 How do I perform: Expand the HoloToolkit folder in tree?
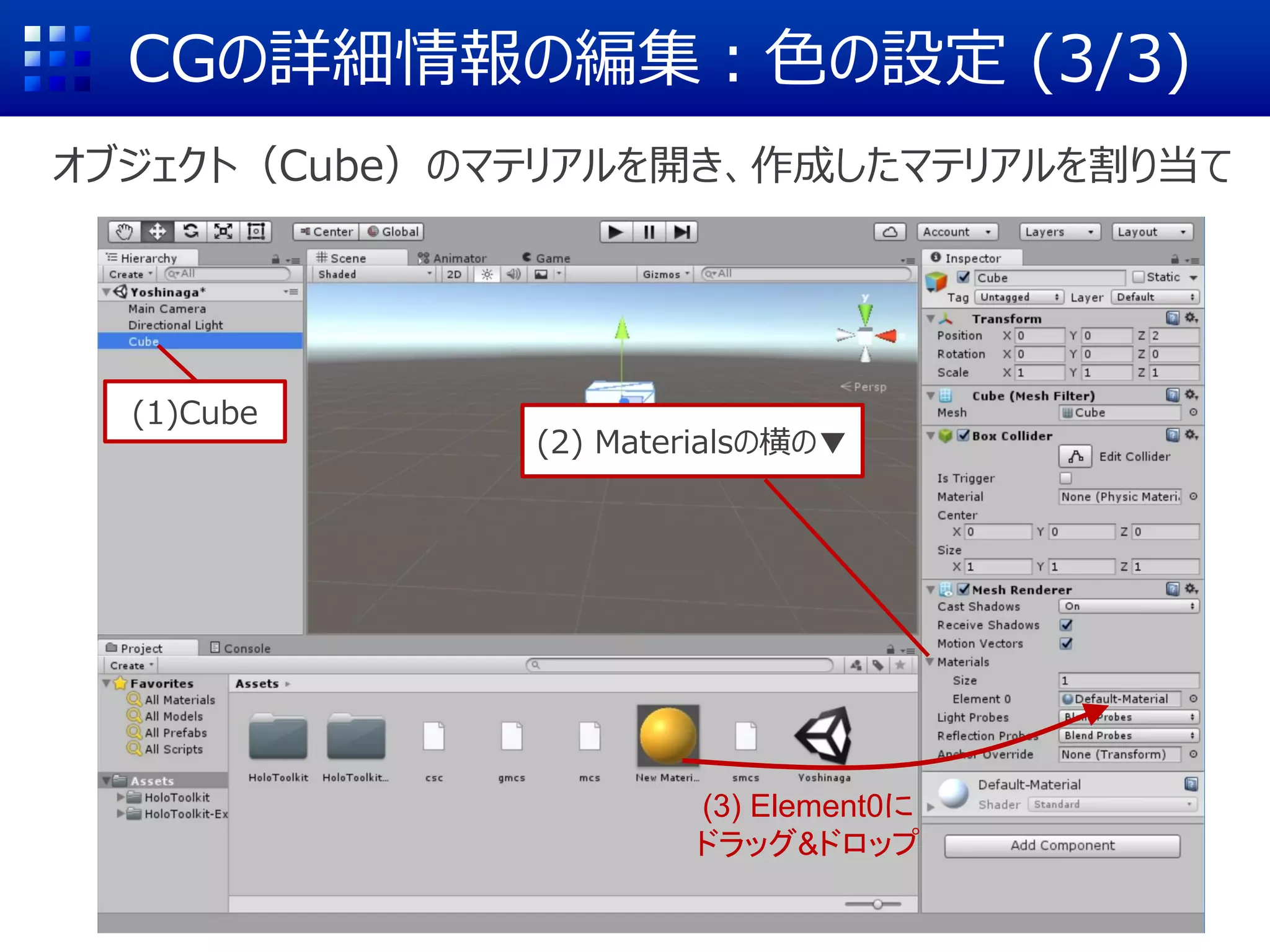tap(120, 797)
